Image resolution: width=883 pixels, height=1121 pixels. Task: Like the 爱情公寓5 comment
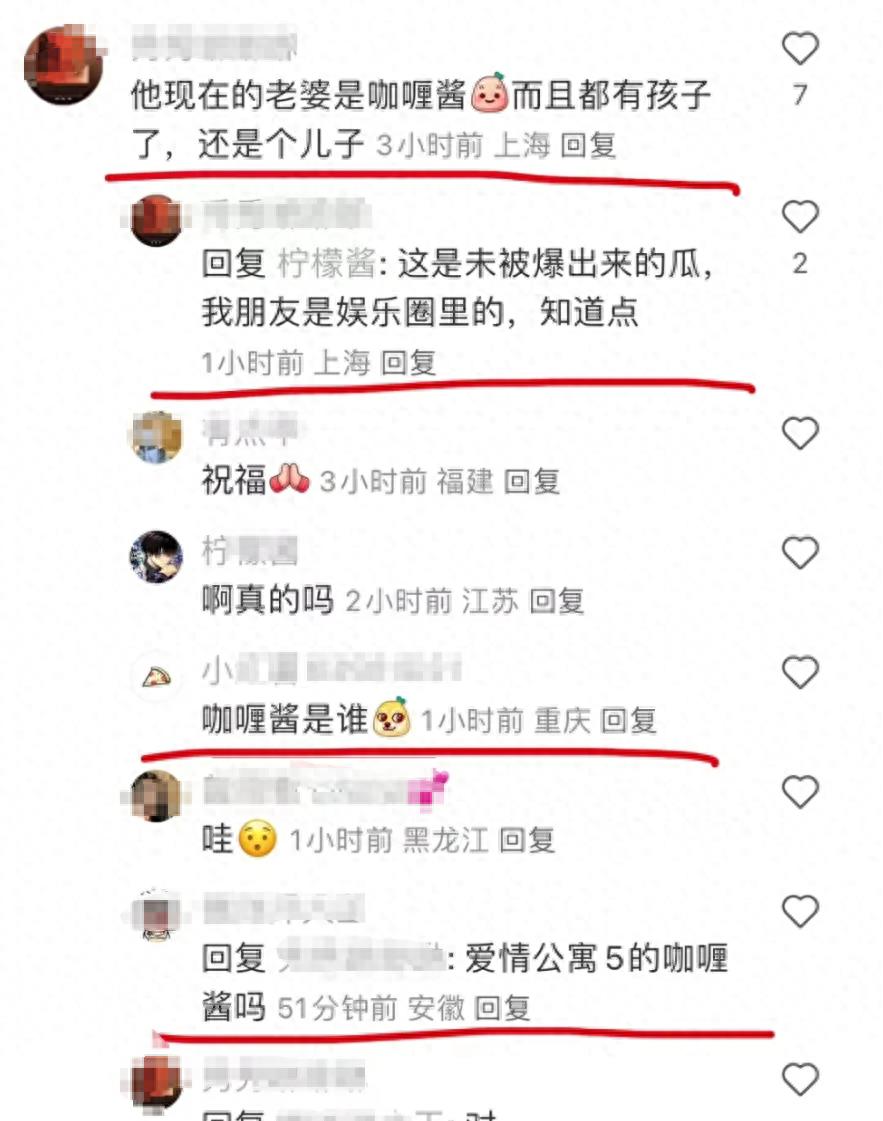pos(799,912)
